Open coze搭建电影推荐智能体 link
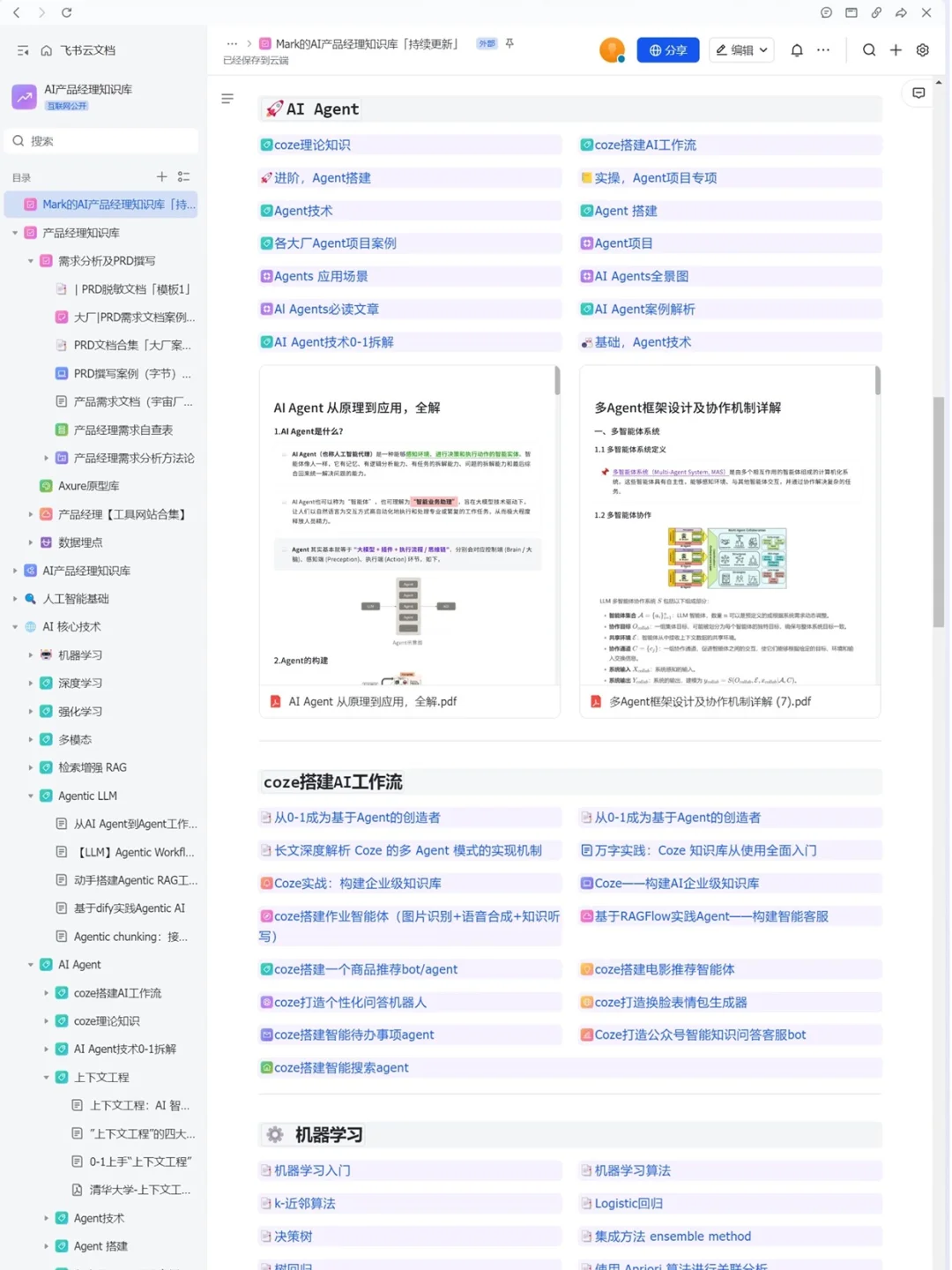Viewport: 952px width, 1270px height. pos(664,969)
